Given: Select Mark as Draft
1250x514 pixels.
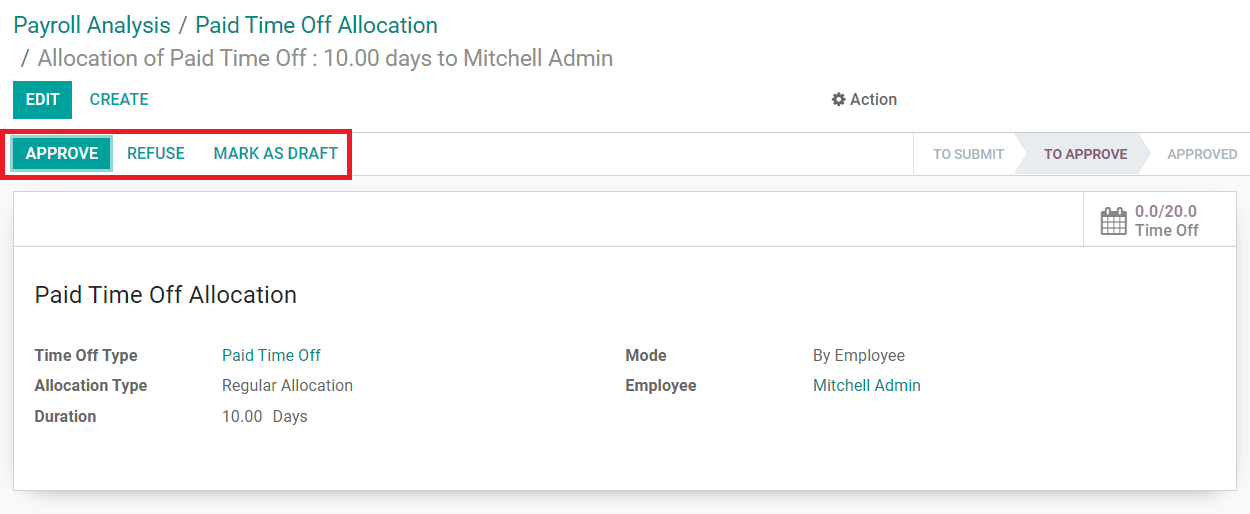Looking at the screenshot, I should pyautogui.click(x=276, y=153).
